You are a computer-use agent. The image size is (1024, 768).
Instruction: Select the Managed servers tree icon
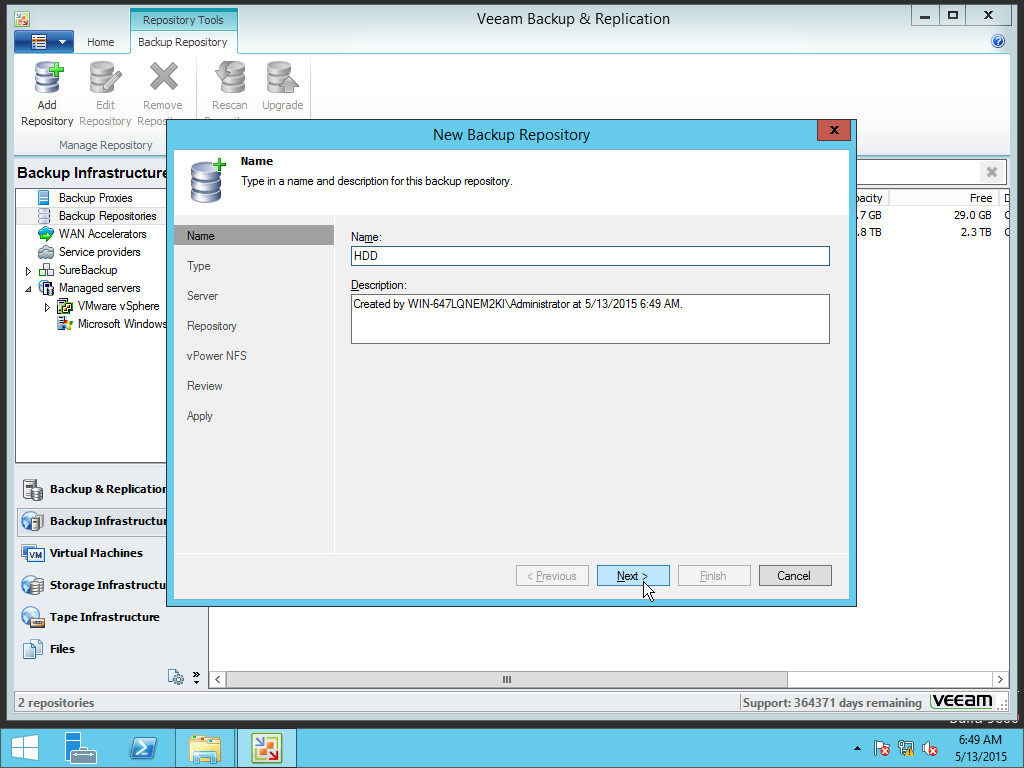[46, 288]
